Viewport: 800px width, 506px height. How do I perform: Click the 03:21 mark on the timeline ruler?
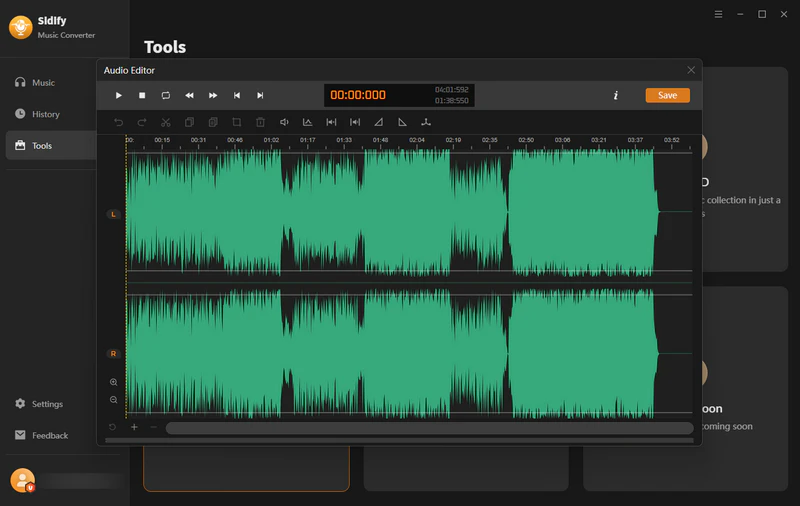click(598, 140)
